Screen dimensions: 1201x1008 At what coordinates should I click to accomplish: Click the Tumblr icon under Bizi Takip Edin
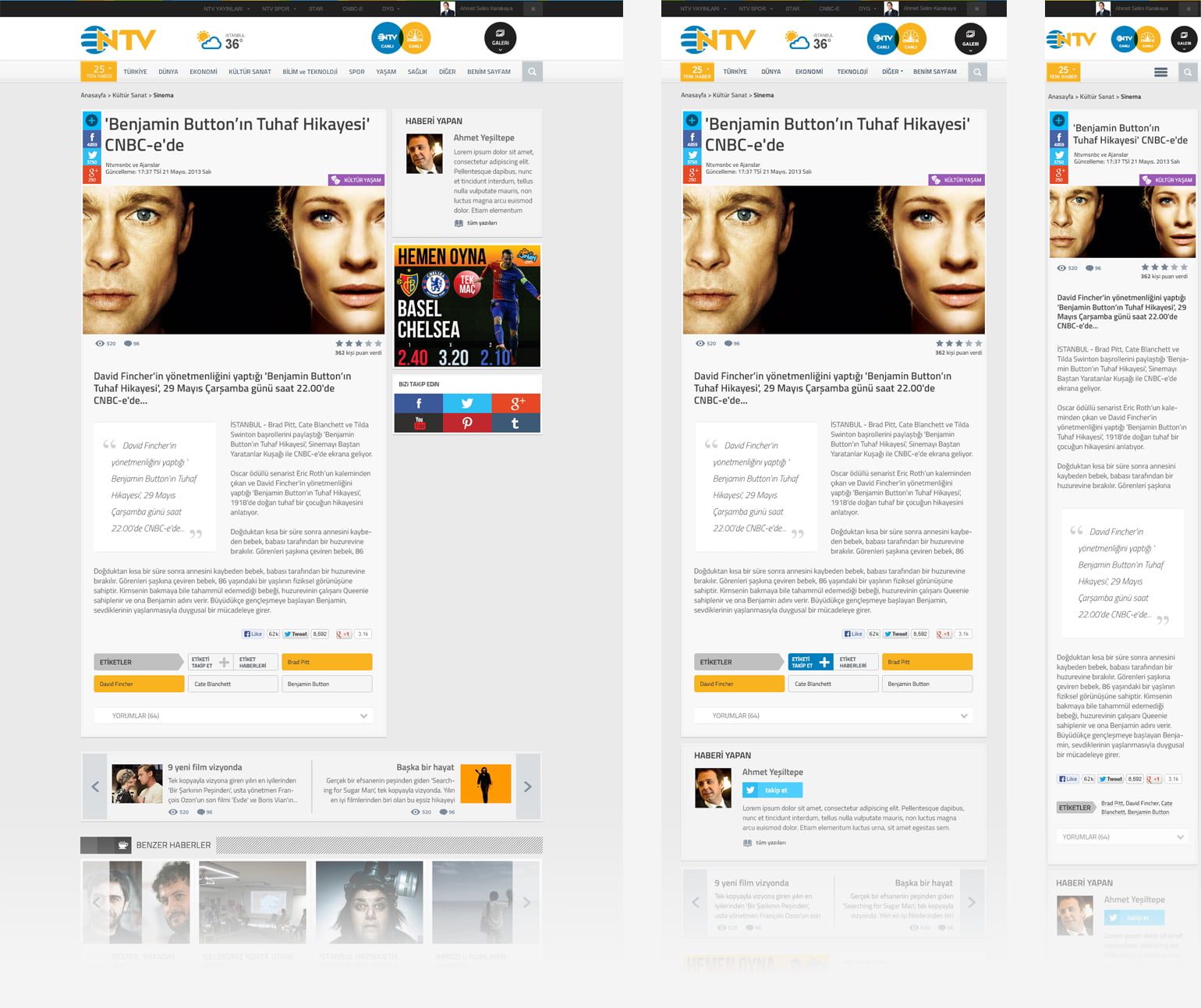(x=515, y=423)
